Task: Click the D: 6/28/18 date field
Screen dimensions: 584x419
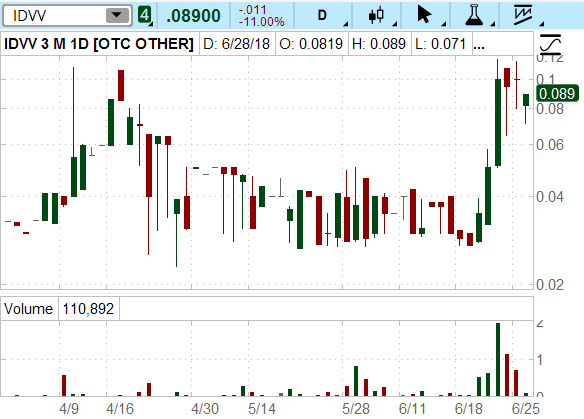Action: point(237,44)
